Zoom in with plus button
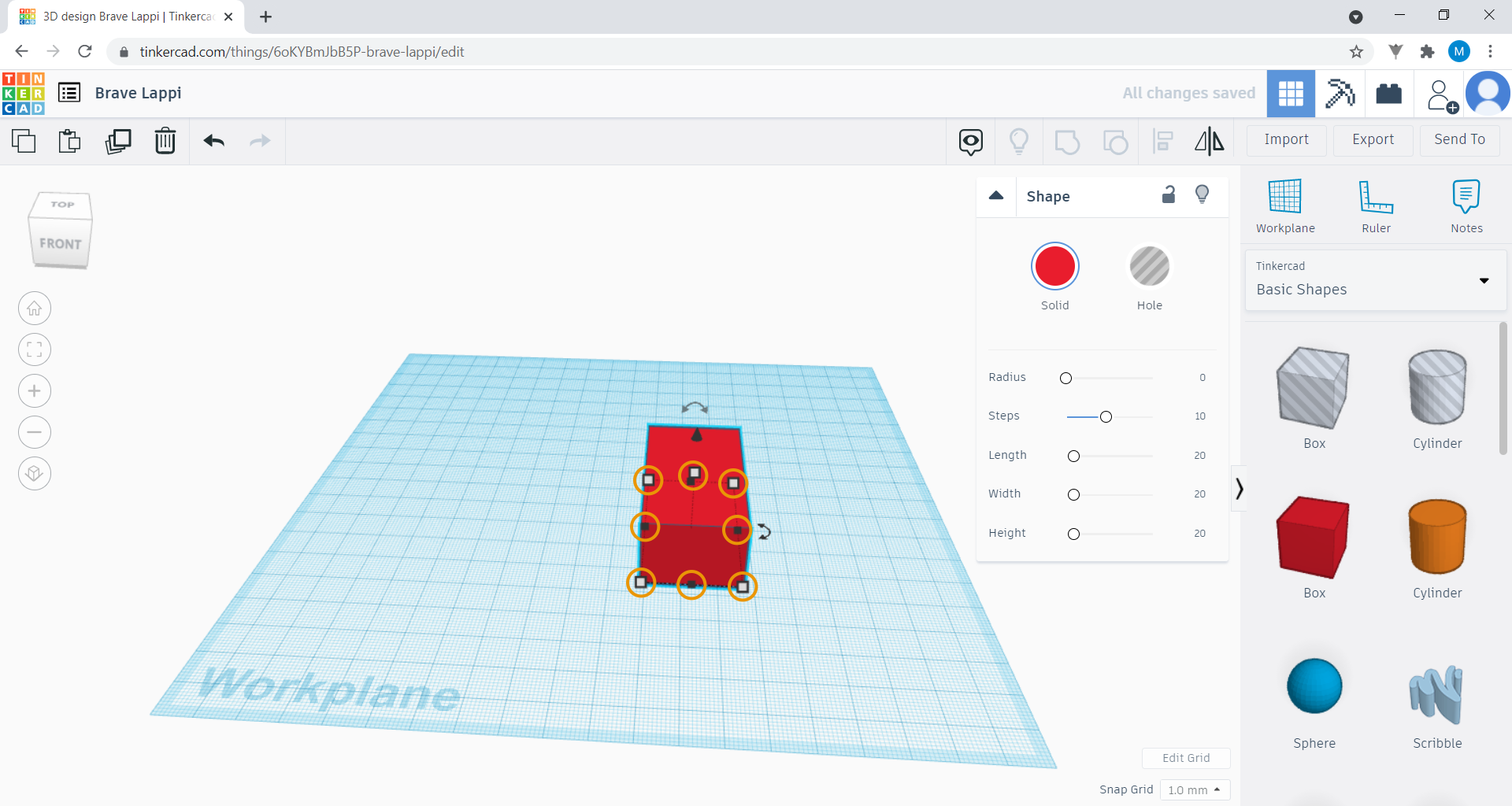This screenshot has height=806, width=1512. [x=35, y=391]
